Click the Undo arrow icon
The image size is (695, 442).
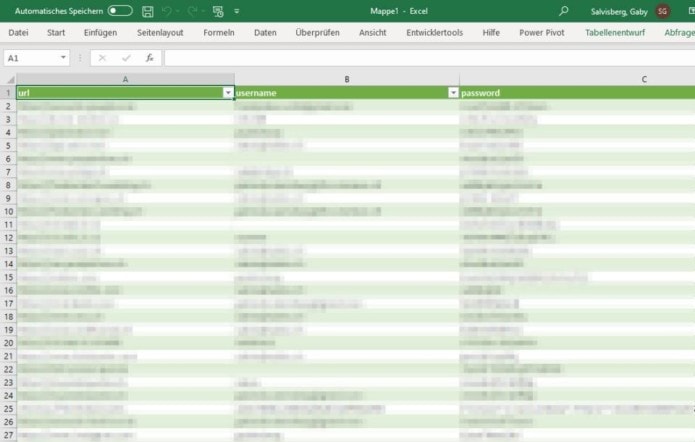(168, 11)
